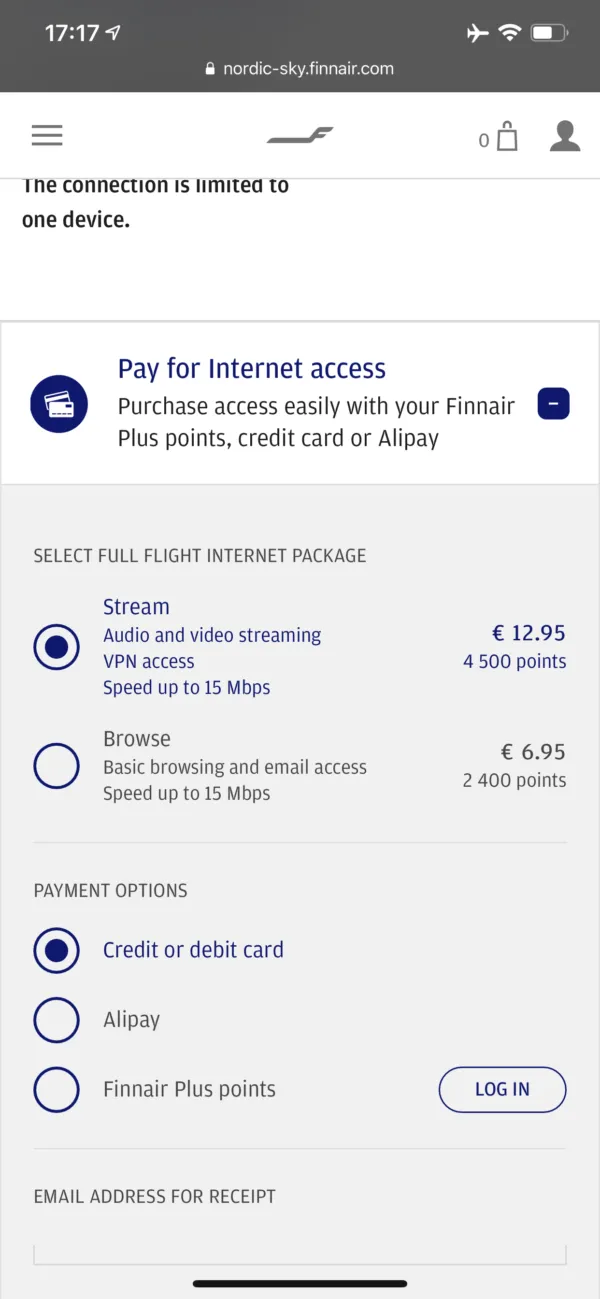Click the Finnair logo in the header
Viewport: 600px width, 1299px height.
click(x=299, y=135)
